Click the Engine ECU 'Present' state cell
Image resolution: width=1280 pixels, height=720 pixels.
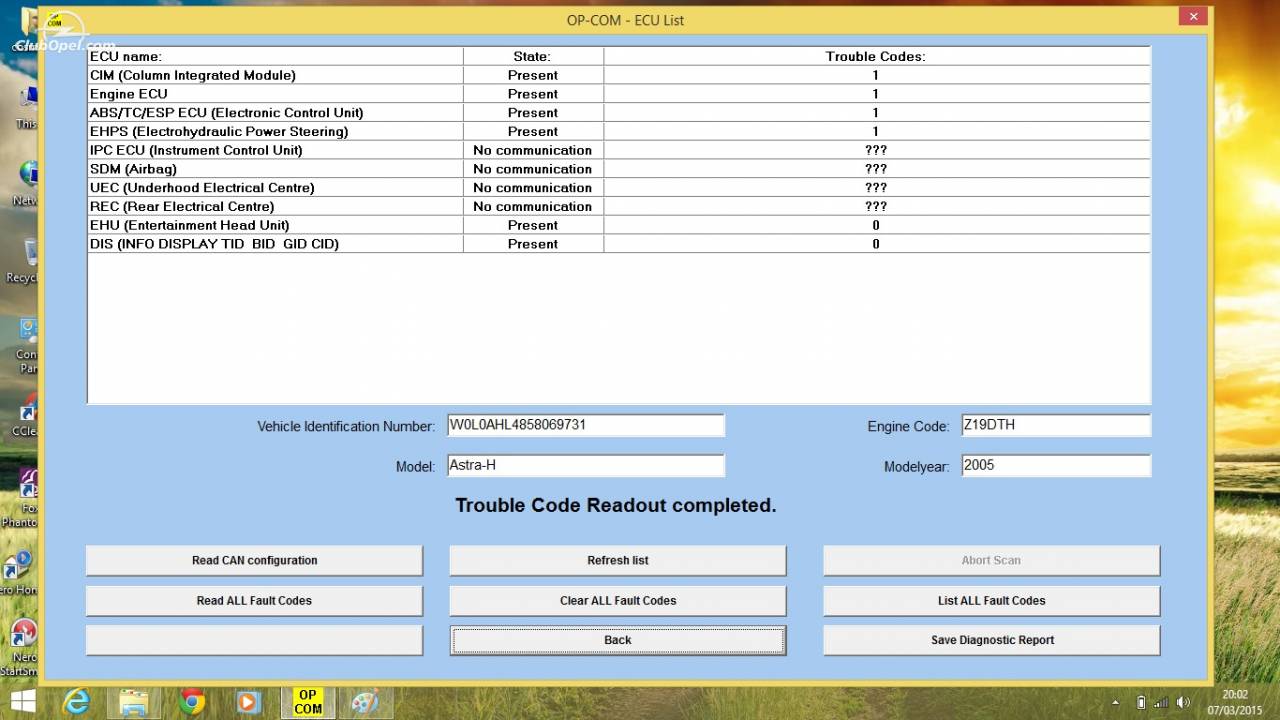[x=533, y=94]
